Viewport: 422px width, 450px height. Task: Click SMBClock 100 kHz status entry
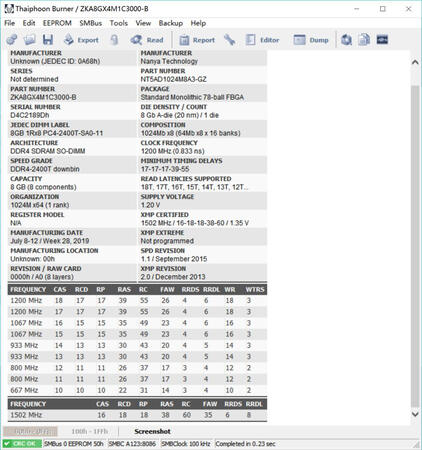(x=186, y=444)
